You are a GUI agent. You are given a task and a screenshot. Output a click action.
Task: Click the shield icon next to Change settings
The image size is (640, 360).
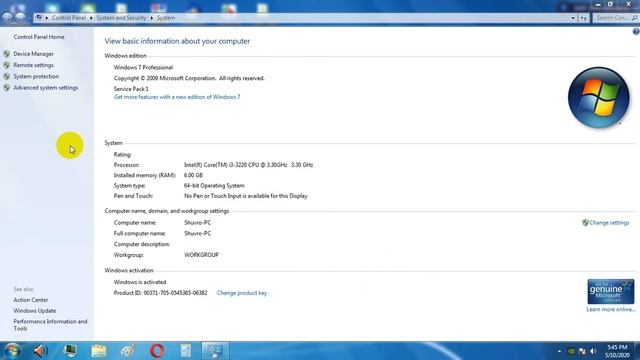(x=585, y=222)
